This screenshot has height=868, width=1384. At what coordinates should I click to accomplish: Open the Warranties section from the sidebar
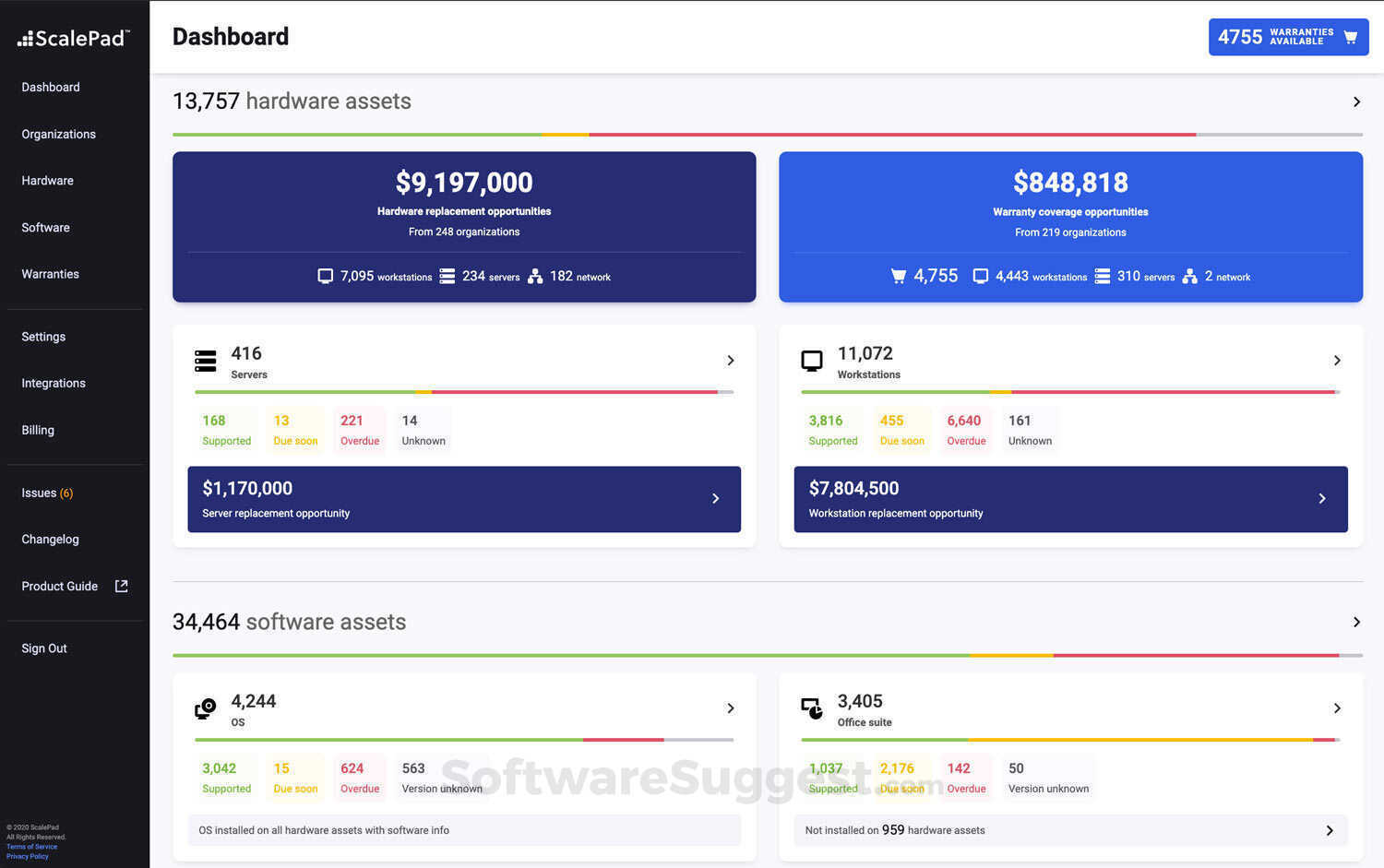(50, 274)
